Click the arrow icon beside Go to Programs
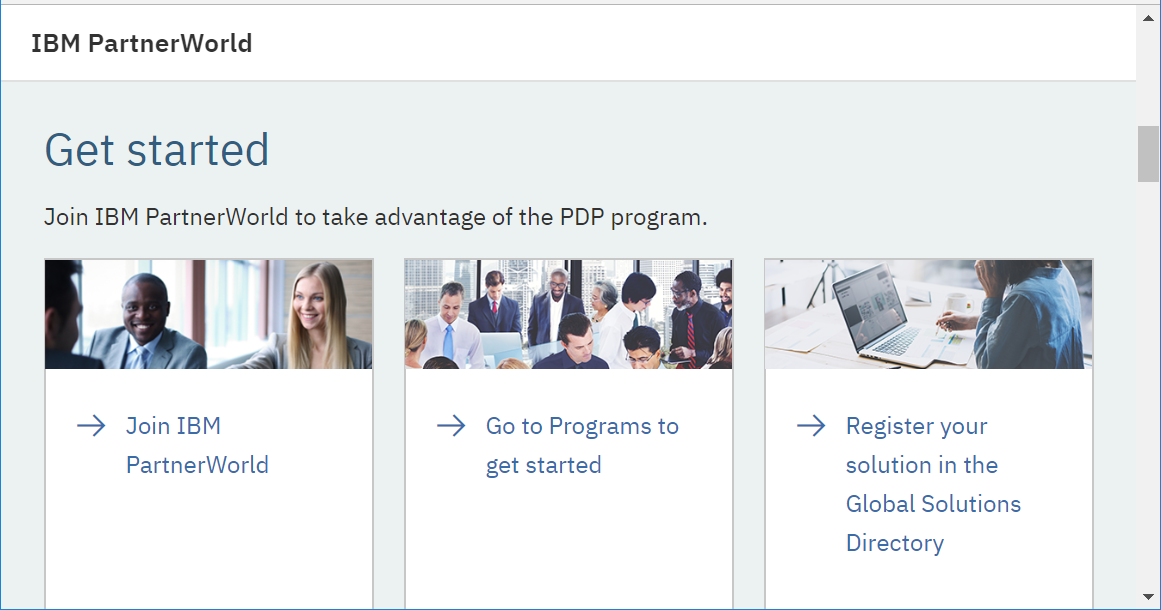Viewport: 1161px width, 610px height. point(451,426)
